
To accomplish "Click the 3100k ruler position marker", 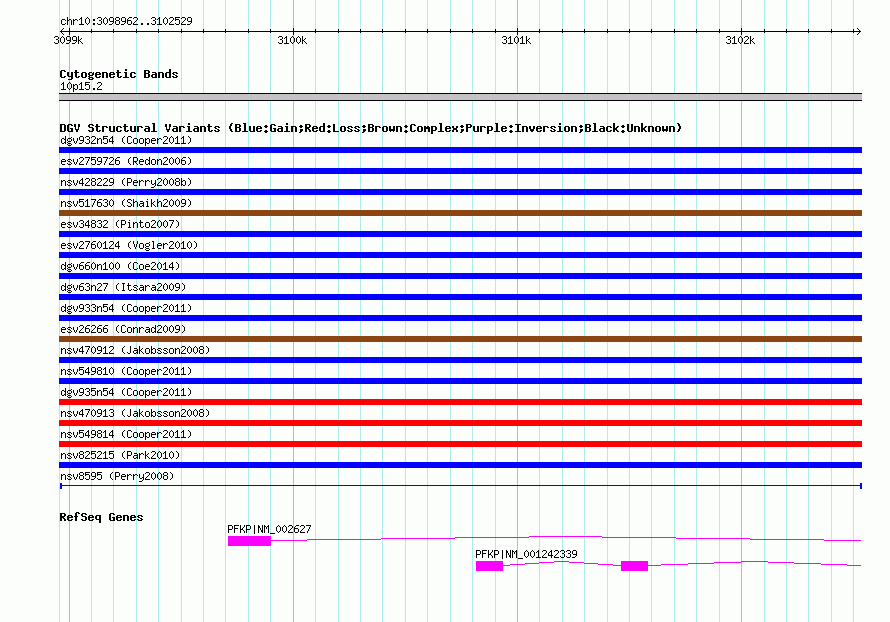I will coord(291,41).
